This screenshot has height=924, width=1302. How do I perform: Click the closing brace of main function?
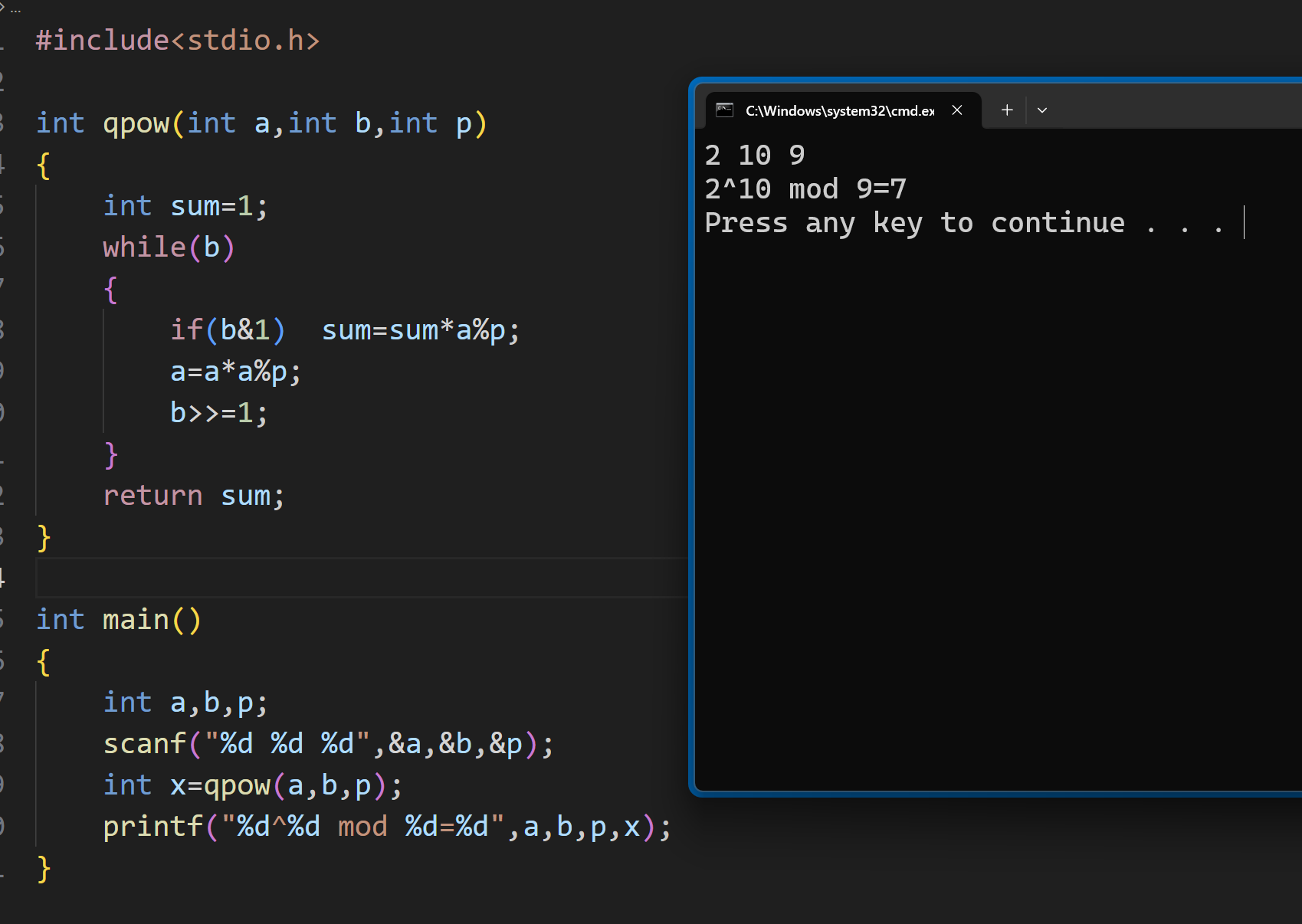point(44,869)
